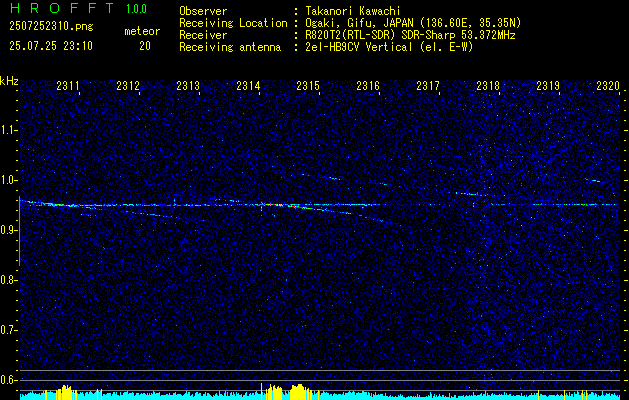Click the red echo peak below 2315
This screenshot has height=400, width=629.
298,207
